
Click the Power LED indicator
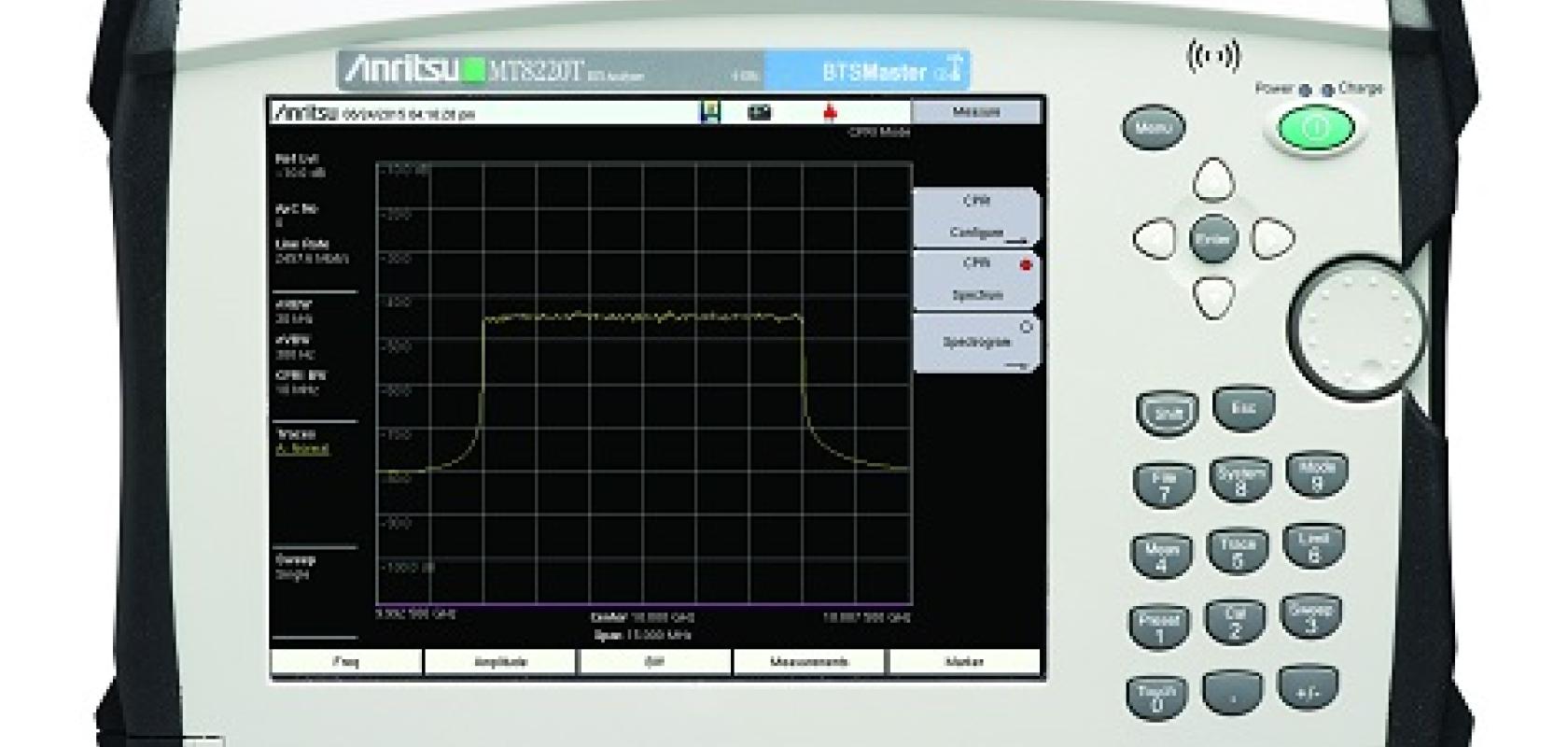pos(1305,91)
